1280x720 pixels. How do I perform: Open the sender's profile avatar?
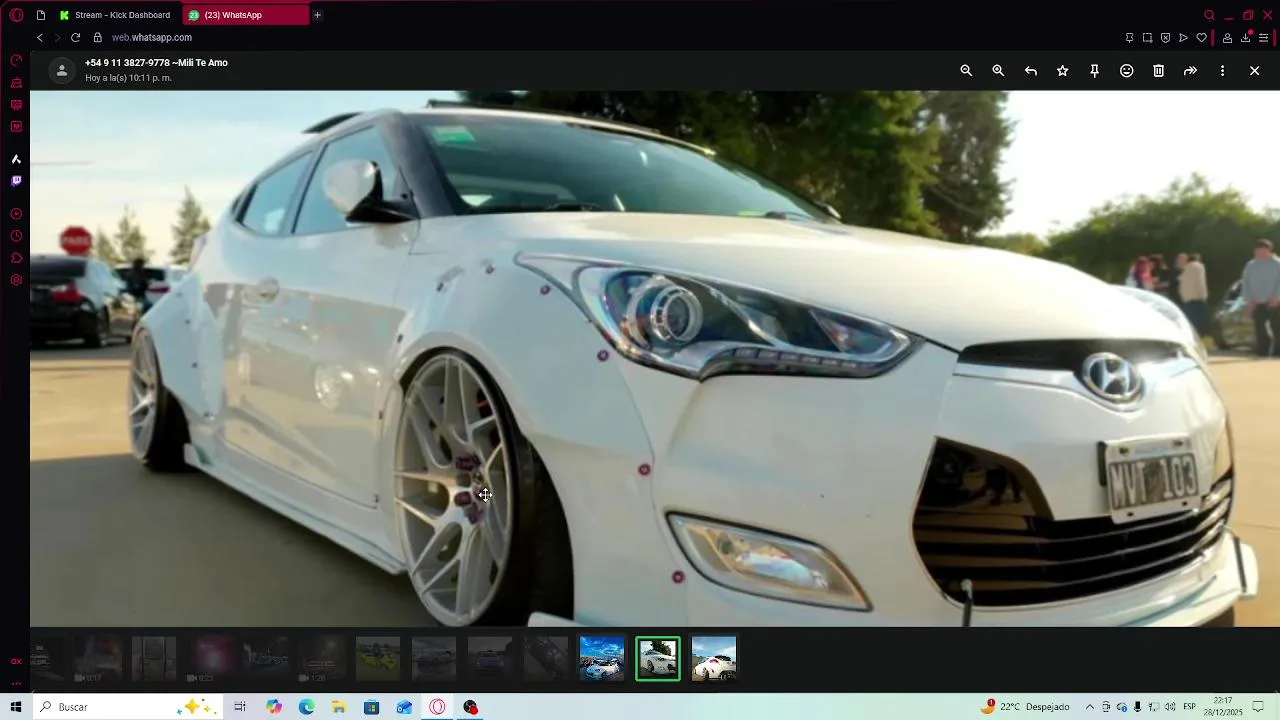(x=62, y=70)
